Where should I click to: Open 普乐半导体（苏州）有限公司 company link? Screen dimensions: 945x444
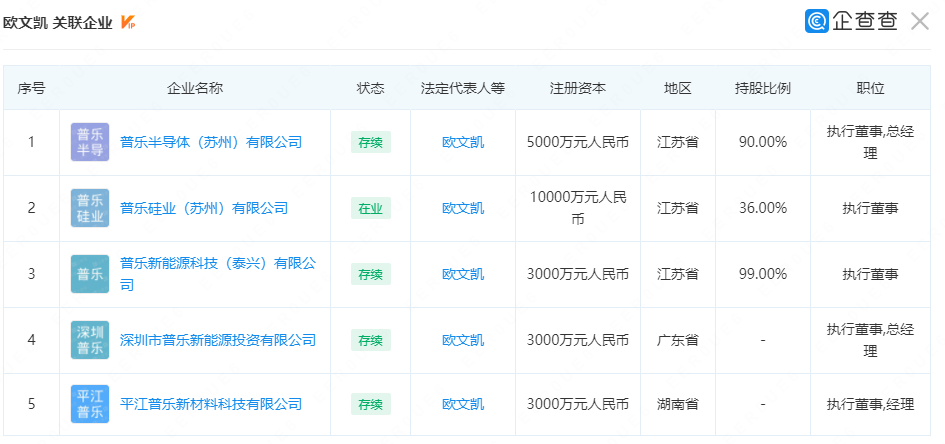(211, 142)
